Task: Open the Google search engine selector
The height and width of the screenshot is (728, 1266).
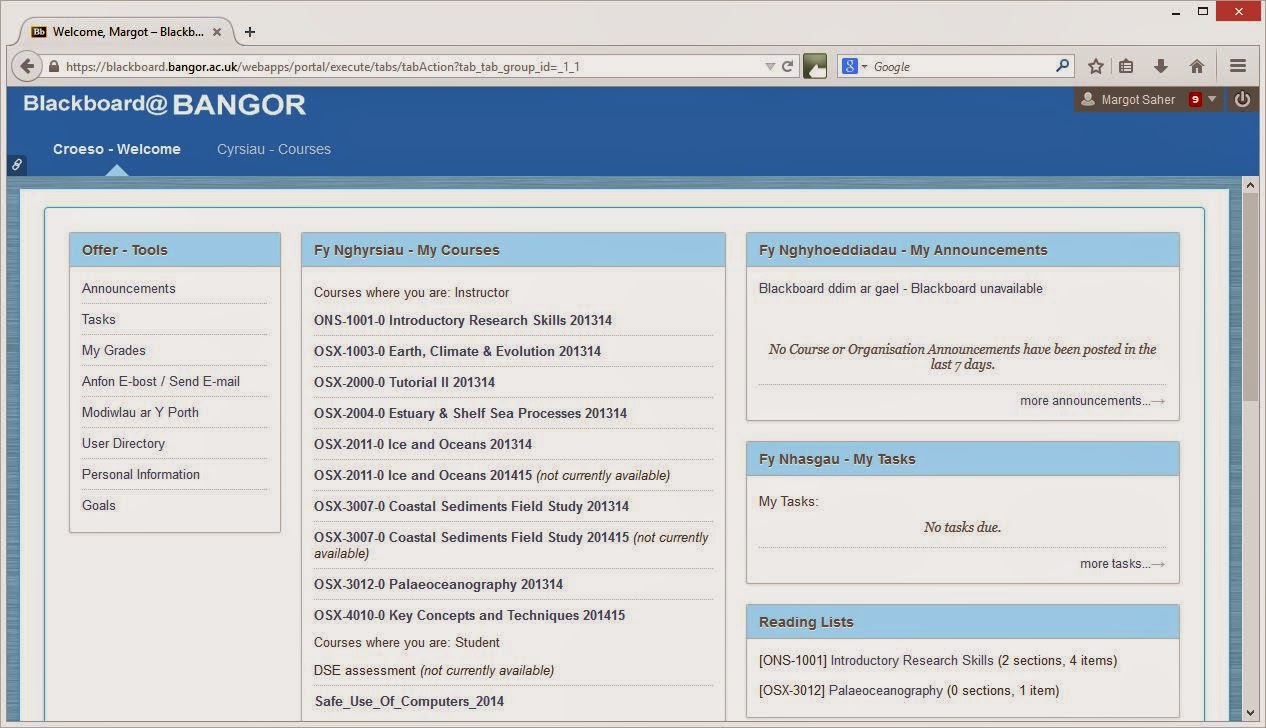Action: pyautogui.click(x=855, y=66)
